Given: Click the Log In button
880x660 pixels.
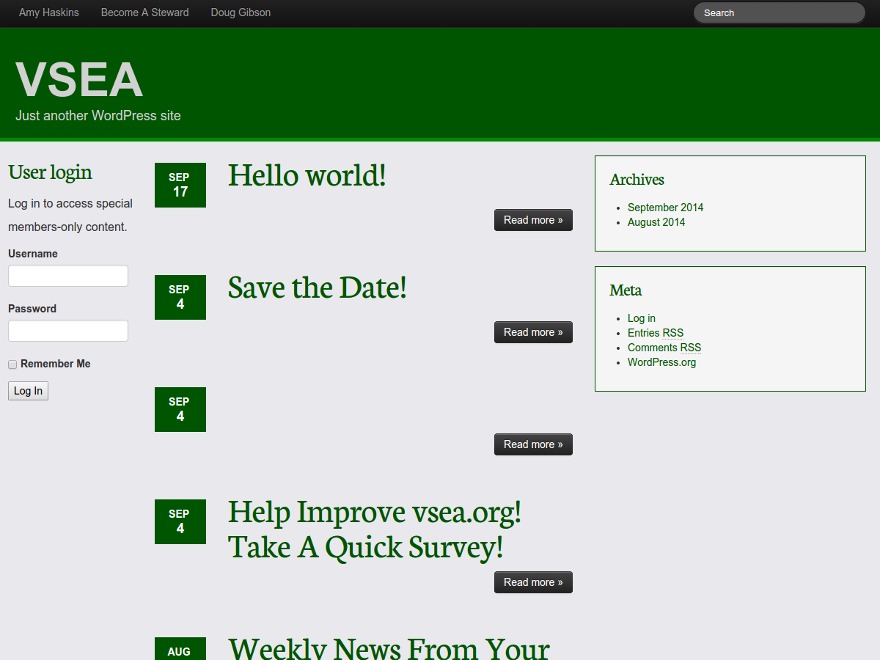Looking at the screenshot, I should pos(28,391).
